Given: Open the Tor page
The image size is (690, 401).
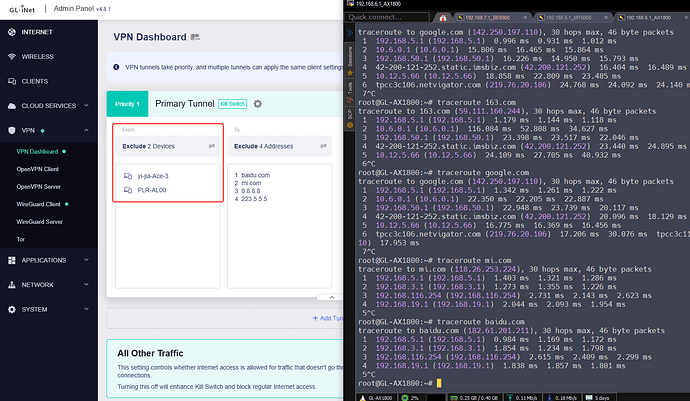Looking at the screenshot, I should point(21,239).
